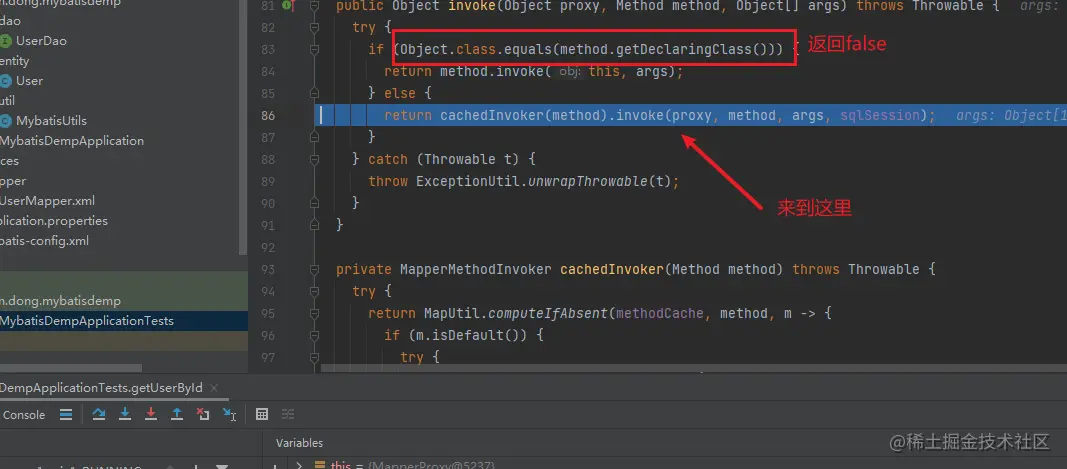This screenshot has width=1067, height=469.
Task: Click the blue Step Into icon
Action: click(x=125, y=414)
